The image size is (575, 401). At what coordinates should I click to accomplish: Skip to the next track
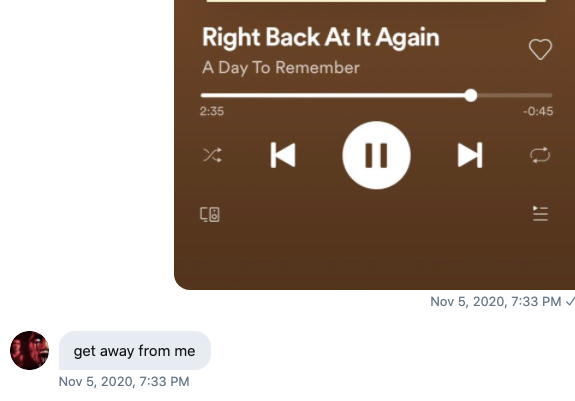tap(470, 155)
